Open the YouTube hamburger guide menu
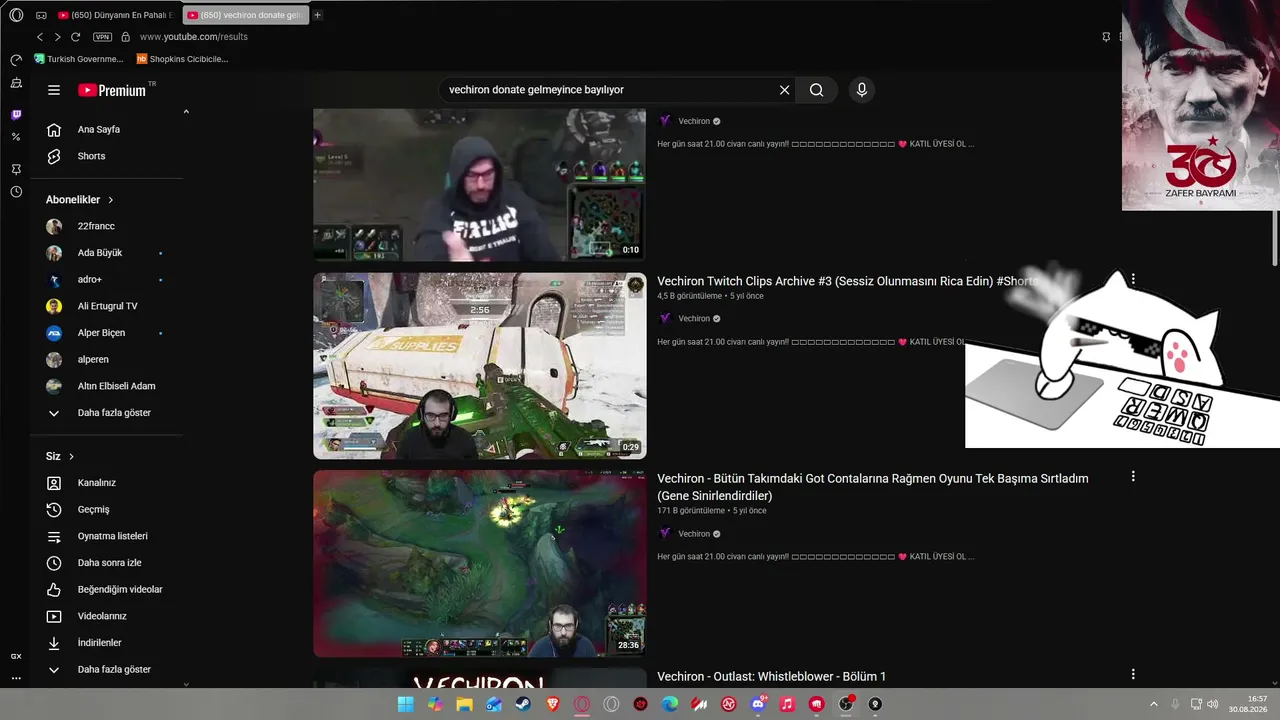The height and width of the screenshot is (720, 1280). [54, 90]
